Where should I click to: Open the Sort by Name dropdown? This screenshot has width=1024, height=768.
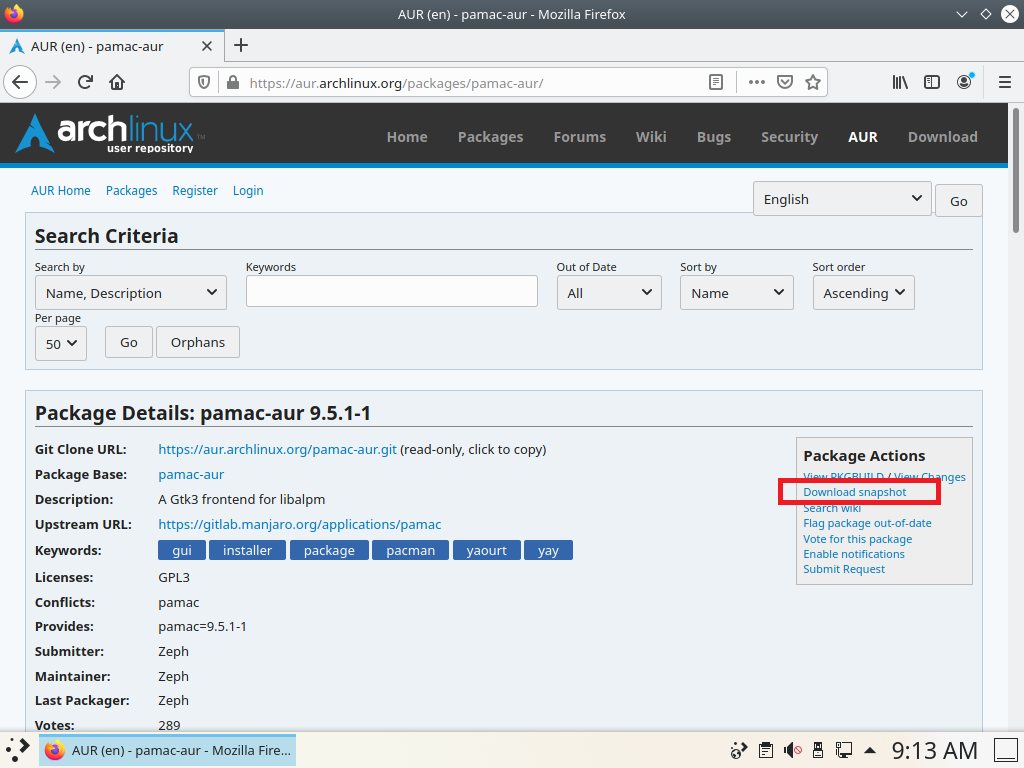[737, 293]
